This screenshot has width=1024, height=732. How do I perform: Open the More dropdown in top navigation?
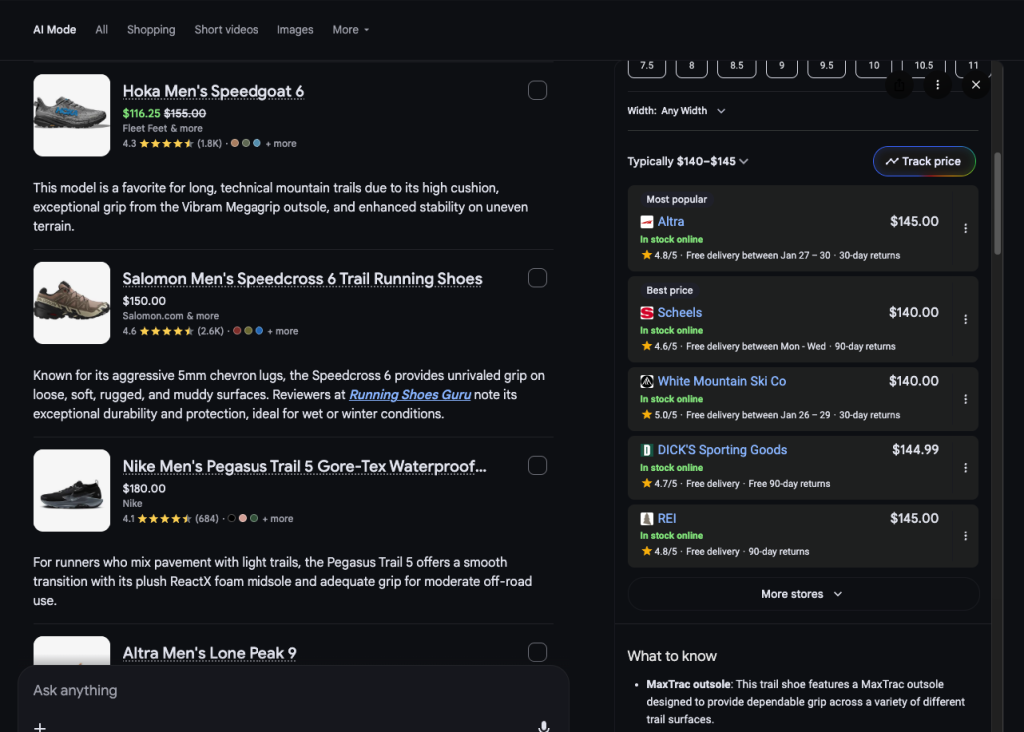[351, 30]
